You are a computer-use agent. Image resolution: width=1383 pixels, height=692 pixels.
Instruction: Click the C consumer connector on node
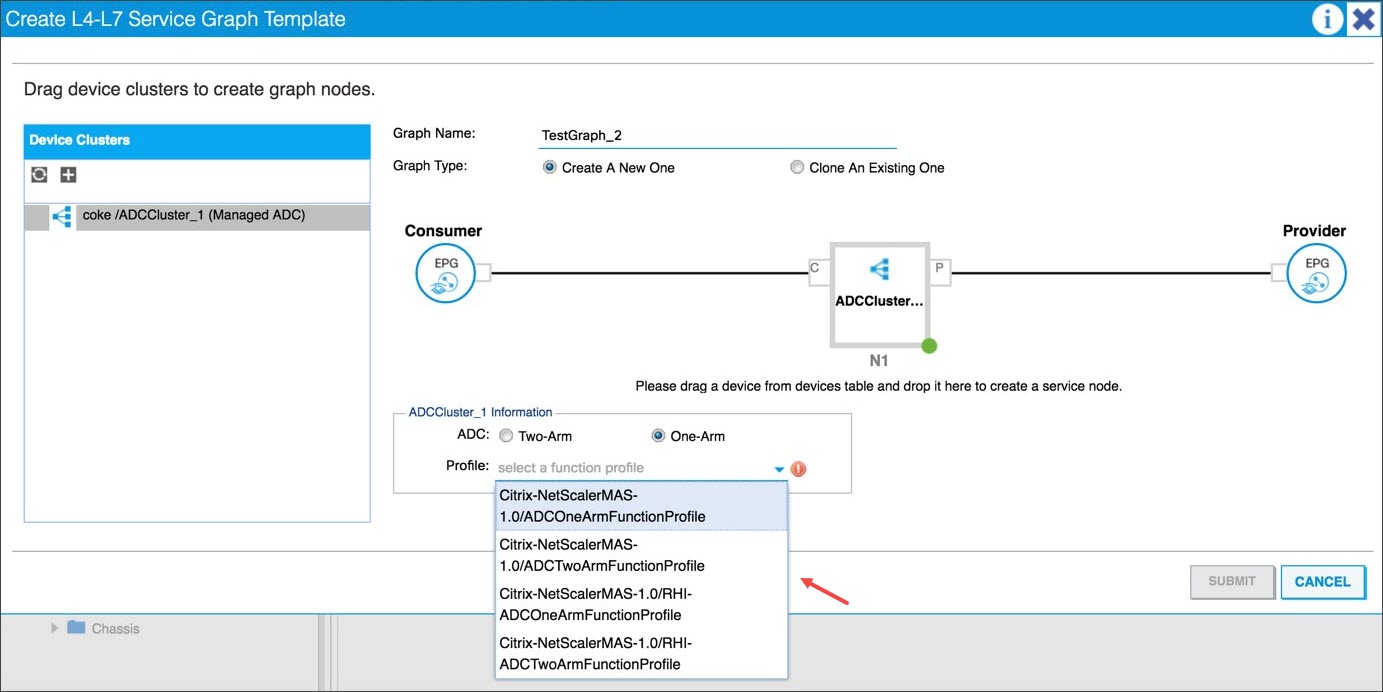point(817,268)
